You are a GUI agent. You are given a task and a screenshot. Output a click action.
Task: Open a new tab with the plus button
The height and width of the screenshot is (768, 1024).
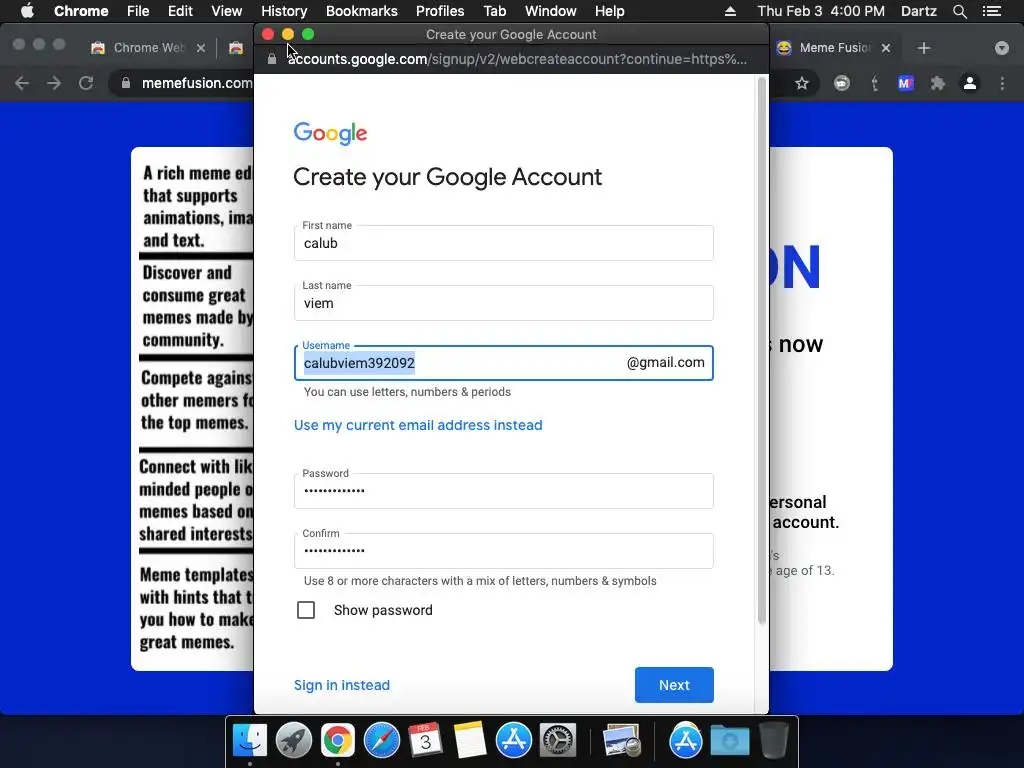coord(923,48)
